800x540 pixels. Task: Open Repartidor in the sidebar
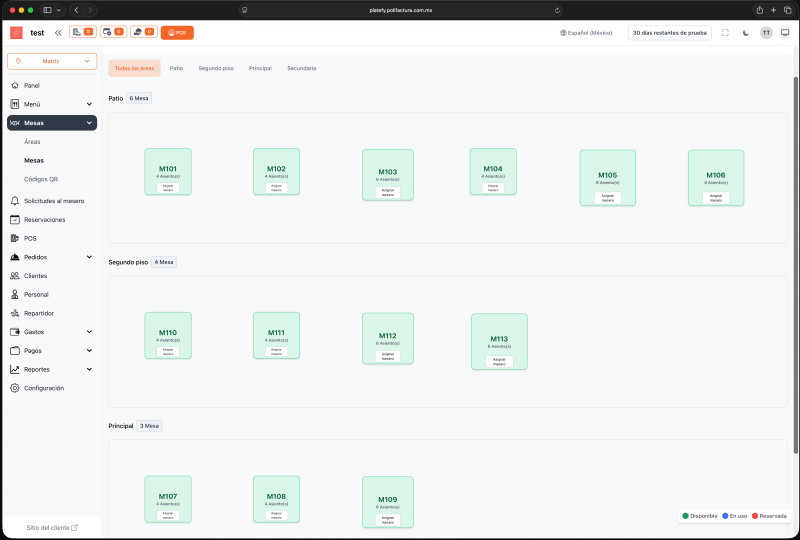tap(39, 313)
